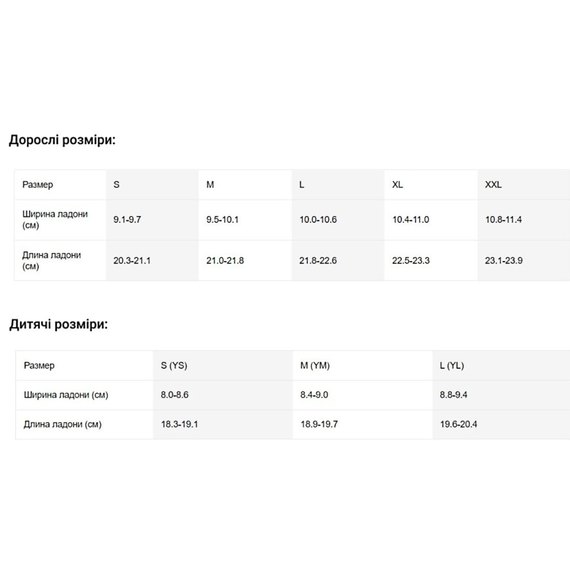Select the adult XXL header cell

tap(524, 185)
